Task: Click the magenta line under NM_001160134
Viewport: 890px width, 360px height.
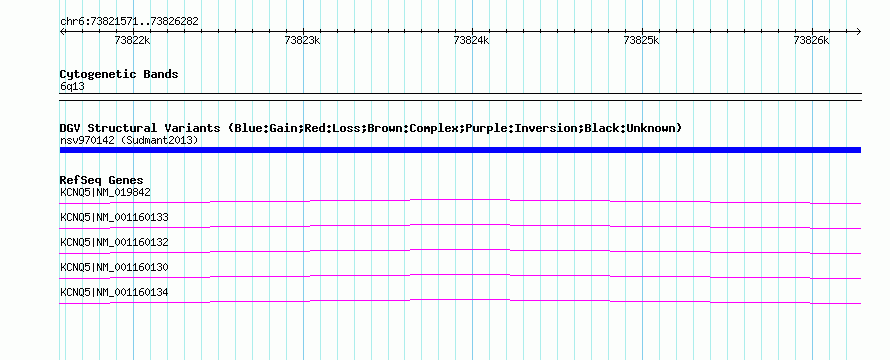Action: (x=460, y=301)
